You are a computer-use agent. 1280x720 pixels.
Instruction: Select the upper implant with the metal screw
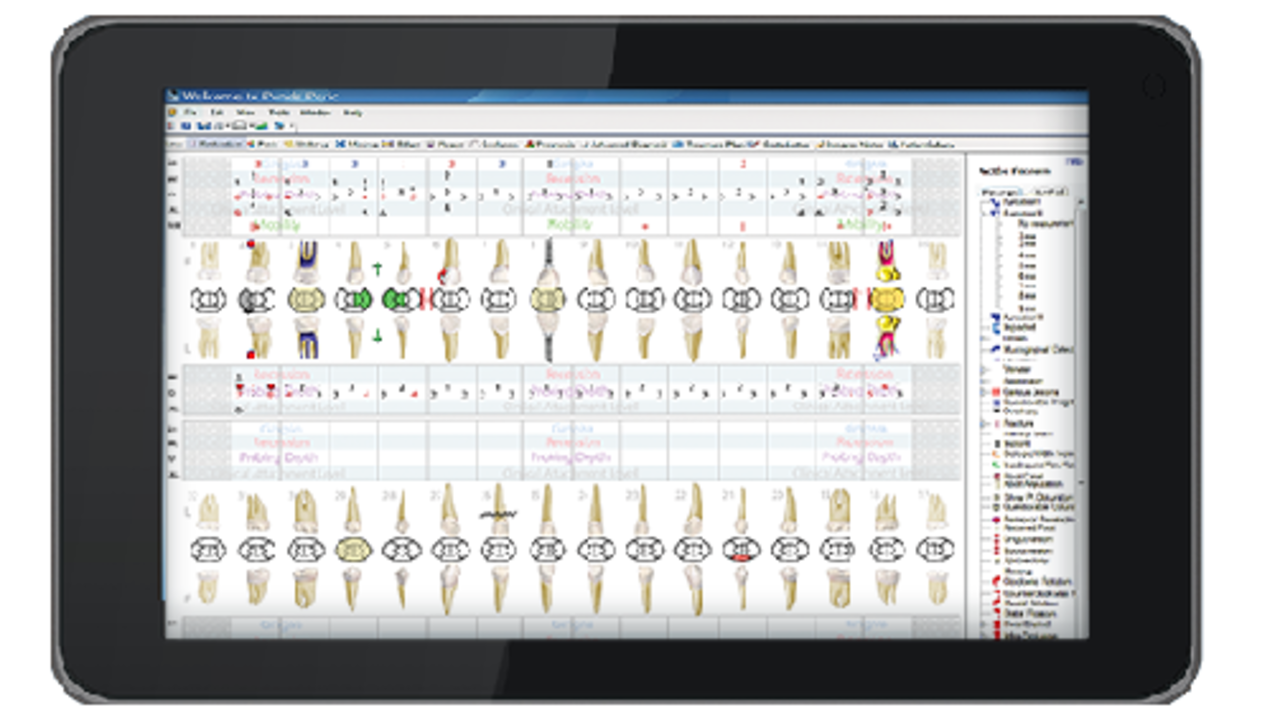547,262
